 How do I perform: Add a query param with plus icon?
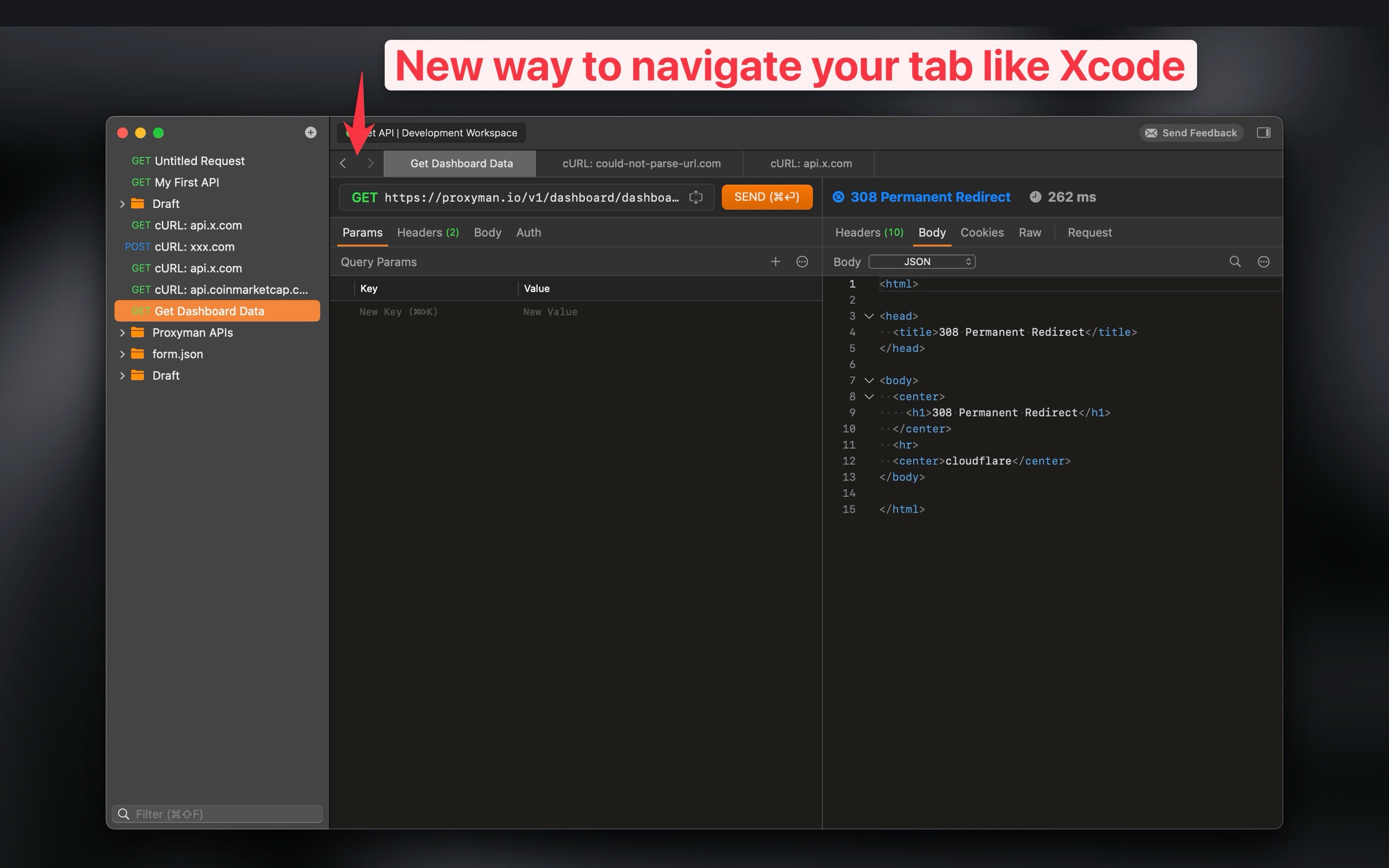click(x=775, y=262)
